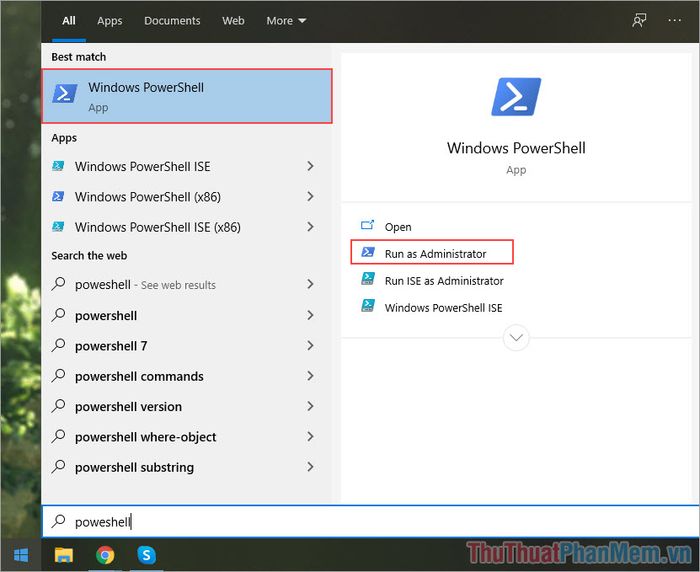This screenshot has width=700, height=572.
Task: Select Windows PowerShell ISE (x86) result
Action: click(x=187, y=227)
